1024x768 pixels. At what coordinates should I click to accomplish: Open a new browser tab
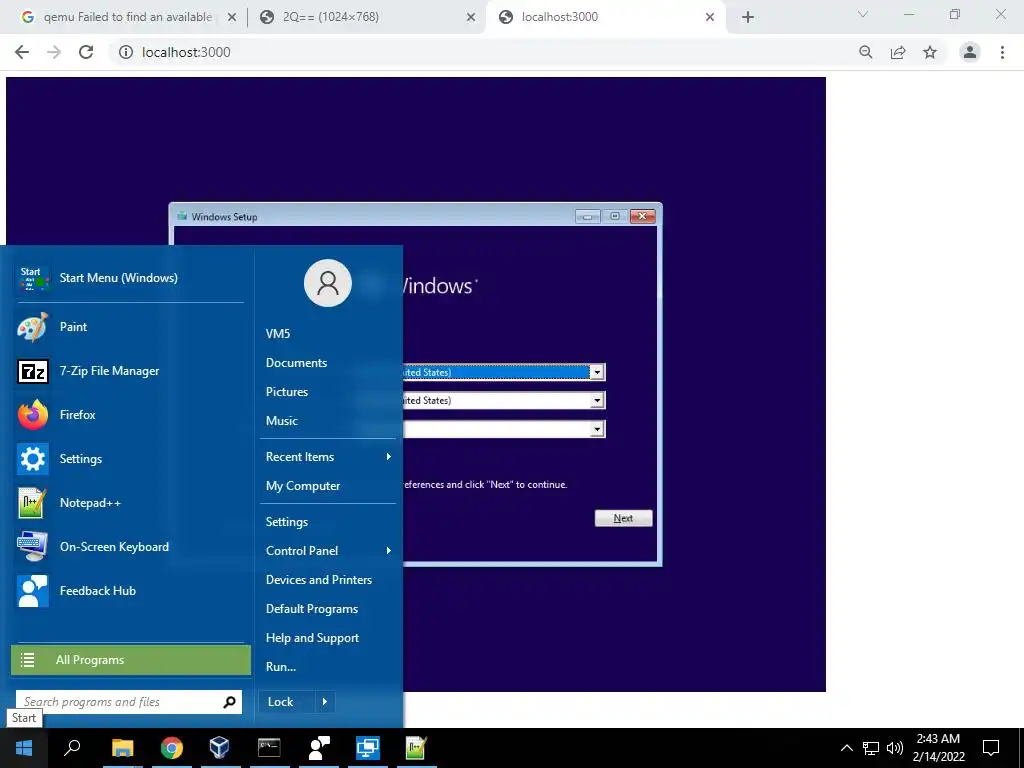click(748, 17)
